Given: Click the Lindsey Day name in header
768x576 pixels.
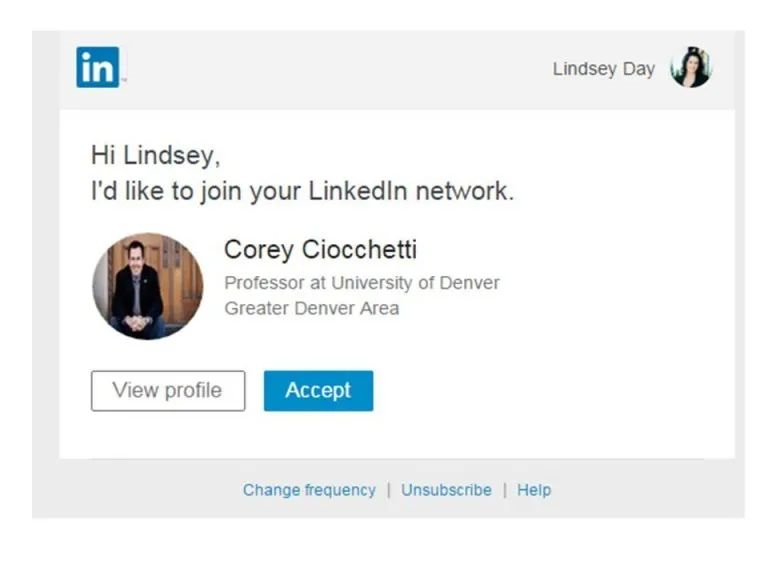Looking at the screenshot, I should click(603, 69).
